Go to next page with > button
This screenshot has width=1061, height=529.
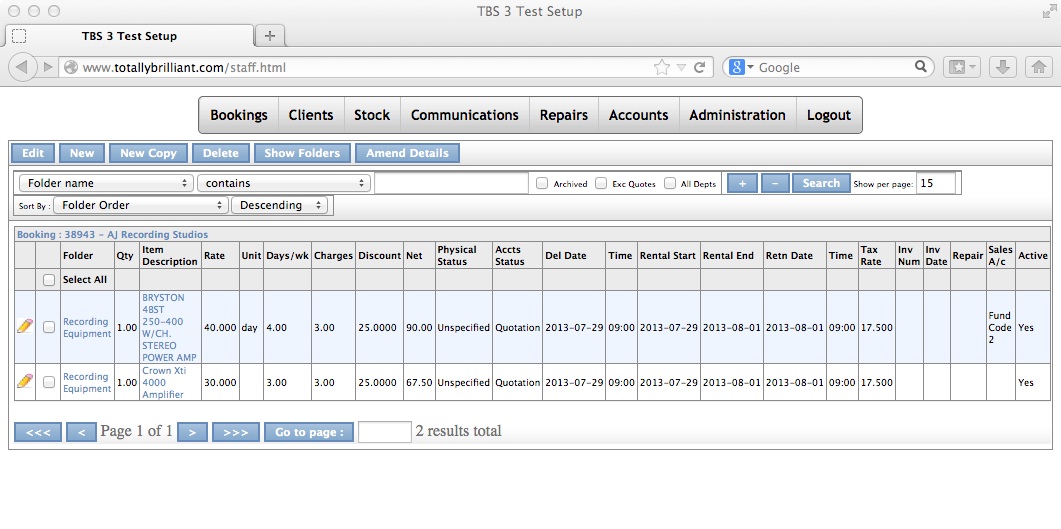[192, 432]
